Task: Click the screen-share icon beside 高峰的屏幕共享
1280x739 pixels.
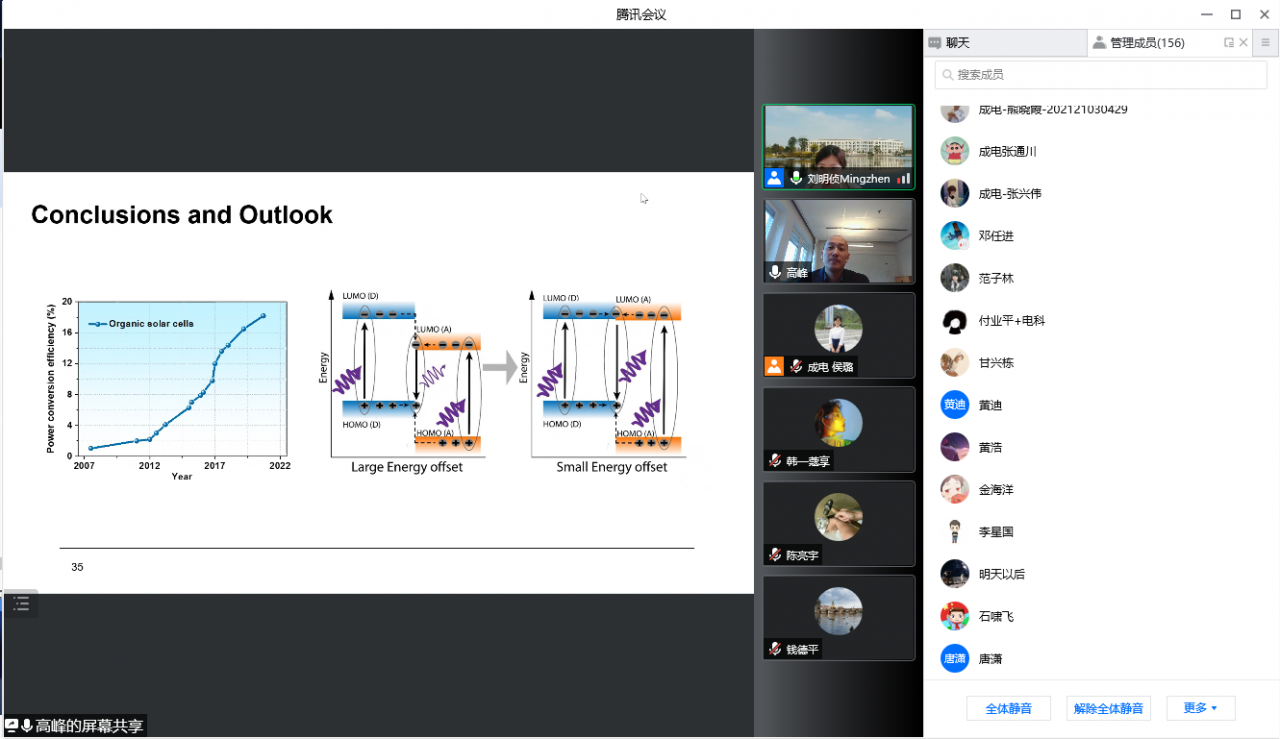Action: click(12, 726)
